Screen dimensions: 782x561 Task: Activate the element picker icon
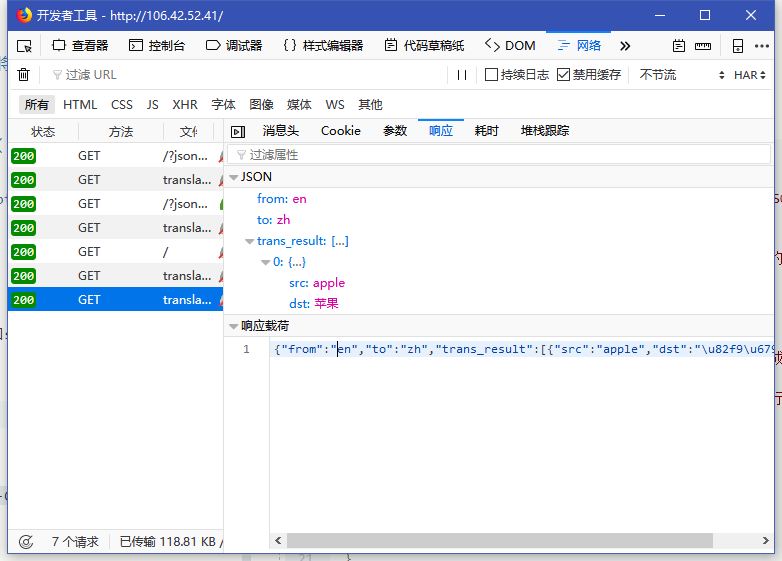[24, 46]
